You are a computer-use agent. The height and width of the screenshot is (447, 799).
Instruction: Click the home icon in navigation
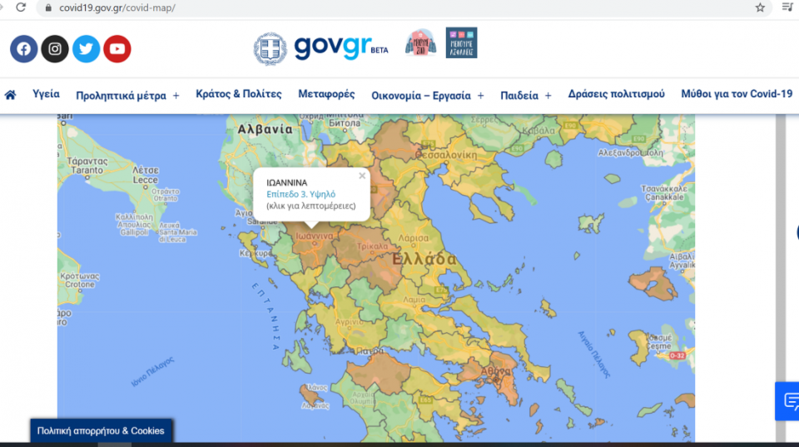click(11, 95)
